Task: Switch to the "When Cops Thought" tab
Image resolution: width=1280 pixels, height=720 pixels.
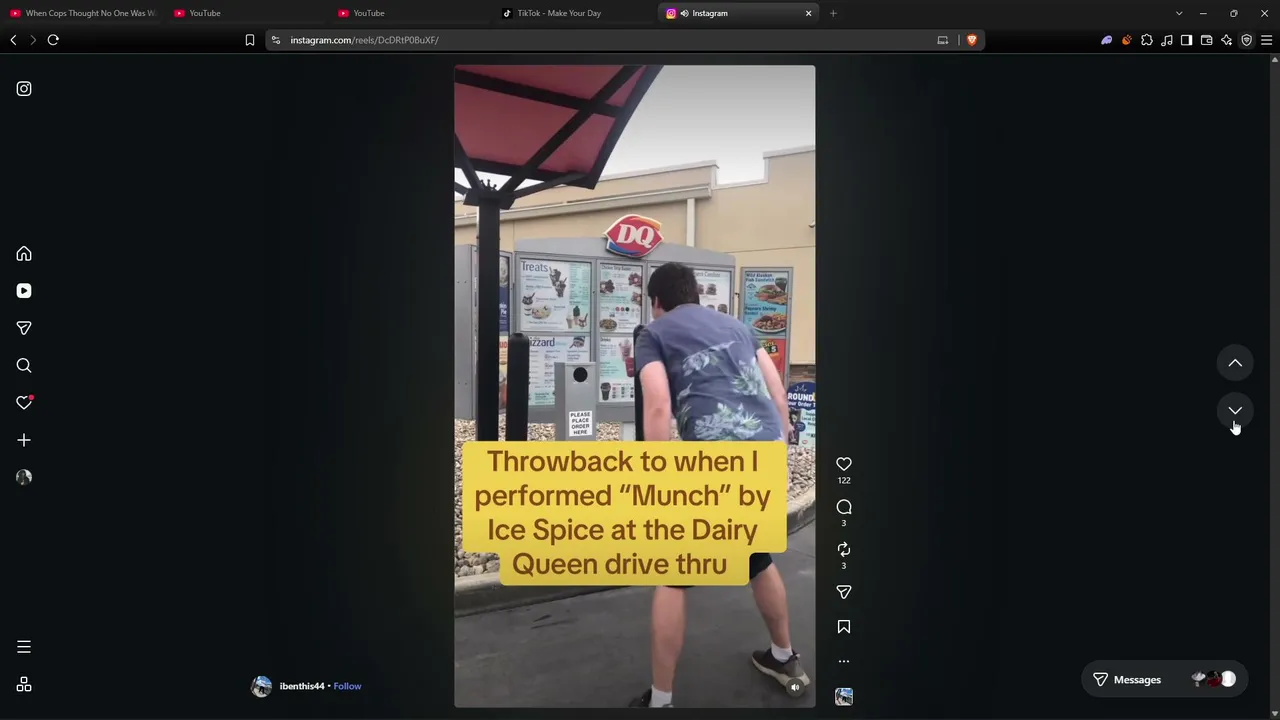Action: [82, 13]
